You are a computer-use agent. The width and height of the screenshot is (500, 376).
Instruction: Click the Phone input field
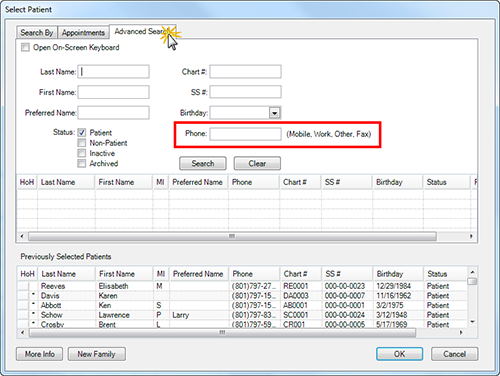[x=245, y=134]
